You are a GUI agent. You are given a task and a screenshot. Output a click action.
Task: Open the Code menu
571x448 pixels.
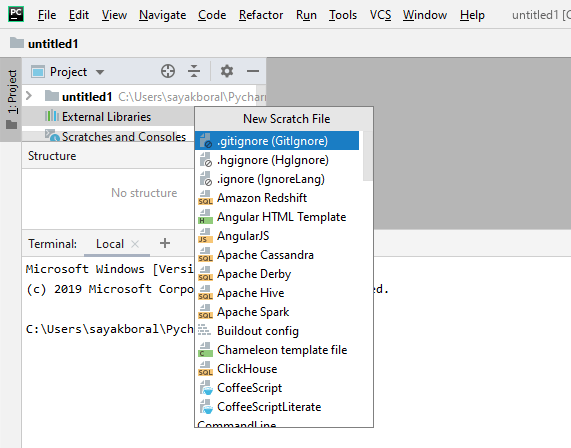coord(212,15)
